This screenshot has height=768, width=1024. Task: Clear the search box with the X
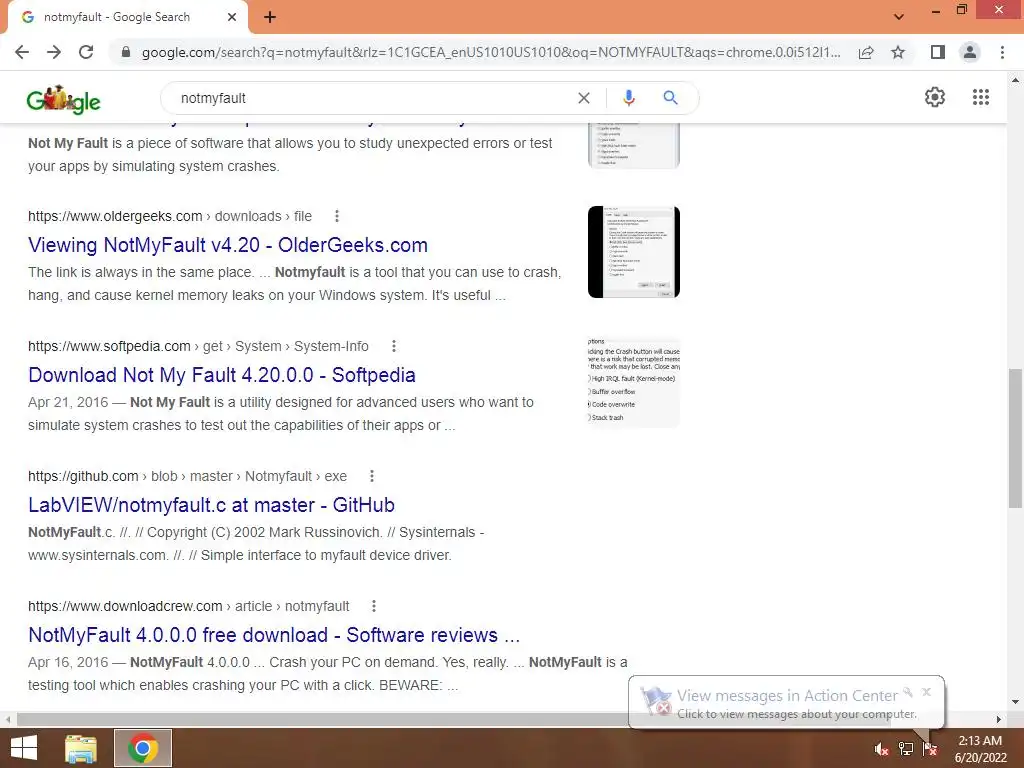(584, 98)
